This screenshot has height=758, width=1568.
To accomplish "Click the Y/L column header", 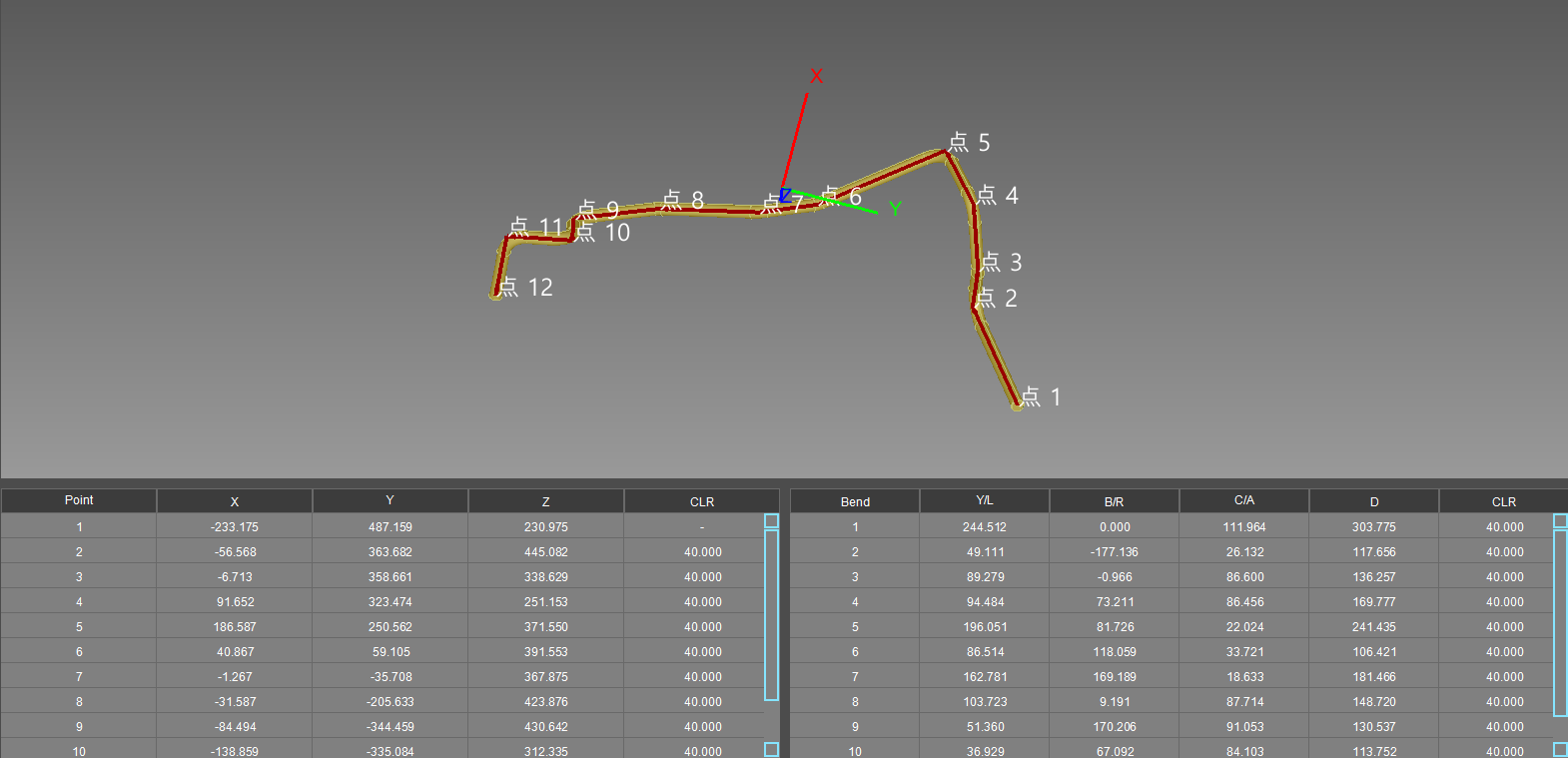I will coord(984,500).
